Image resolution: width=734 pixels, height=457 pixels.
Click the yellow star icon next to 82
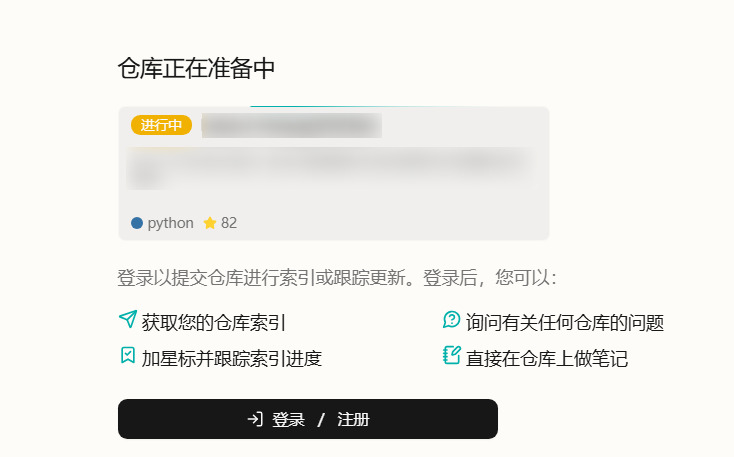click(x=210, y=223)
